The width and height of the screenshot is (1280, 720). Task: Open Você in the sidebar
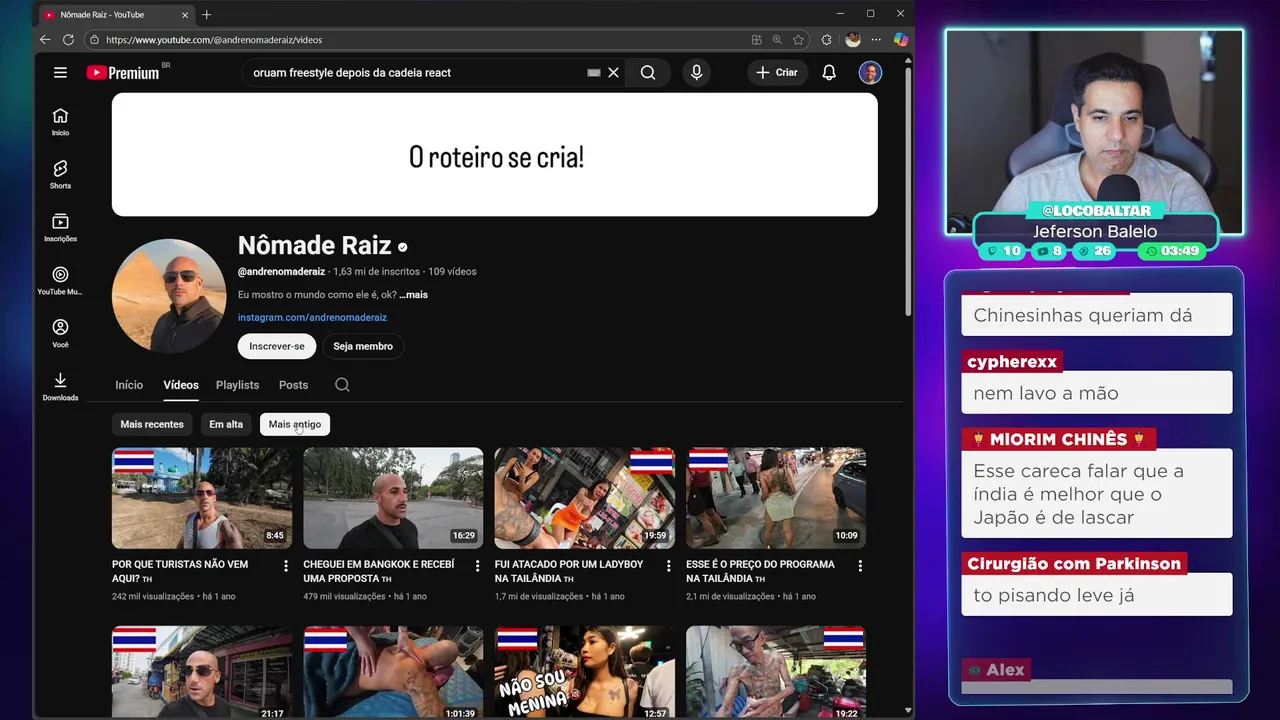[x=60, y=333]
